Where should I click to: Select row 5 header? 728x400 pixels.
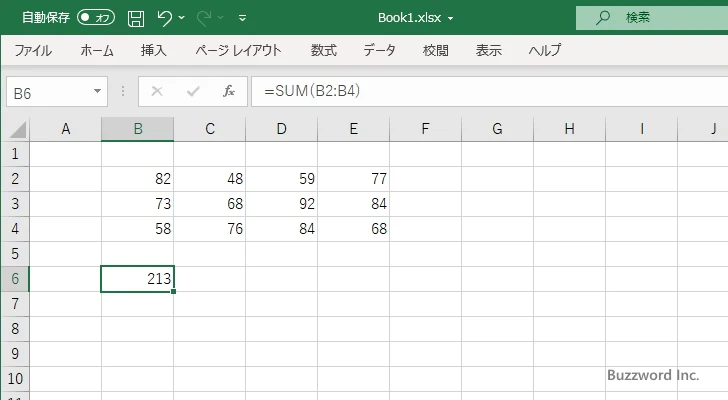click(x=15, y=254)
